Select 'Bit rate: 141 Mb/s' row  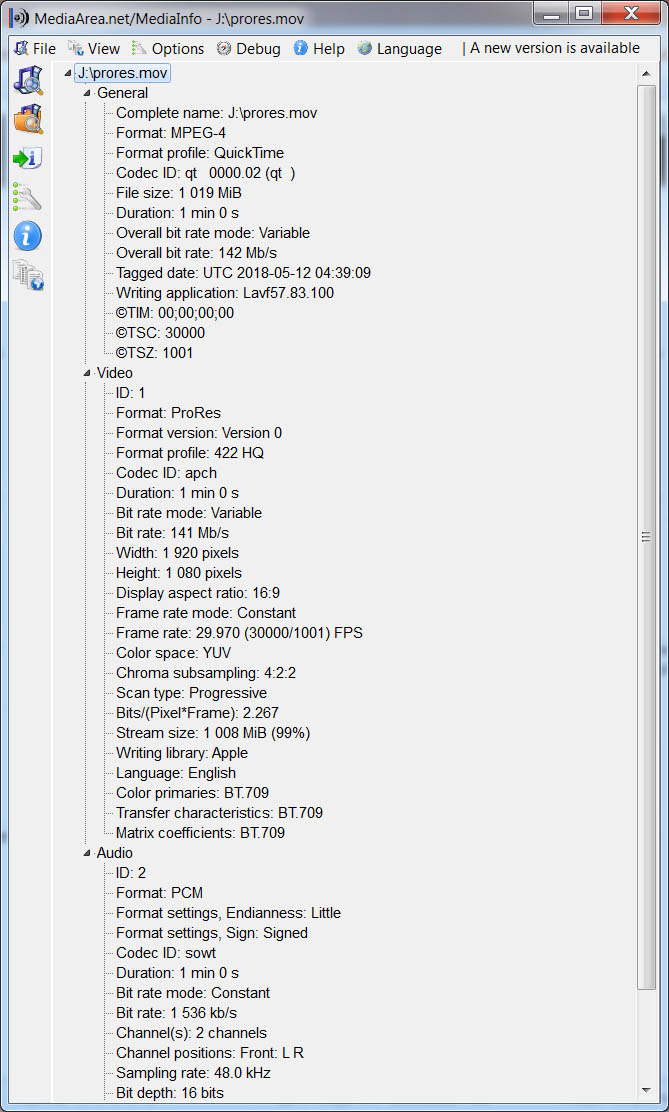(x=172, y=533)
